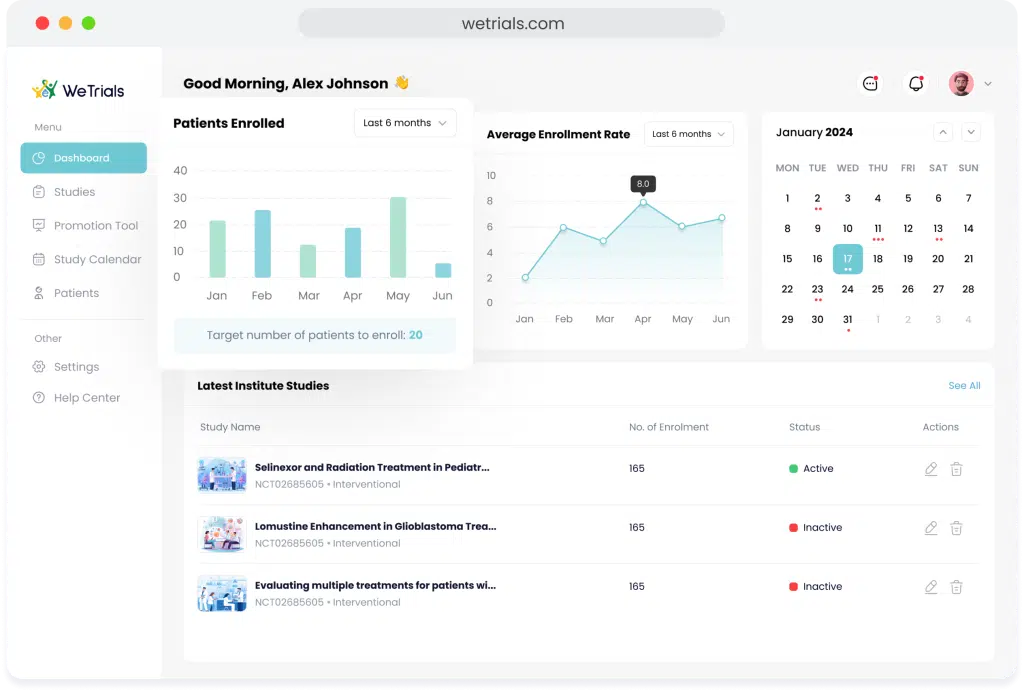Viewport: 1024px width, 692px height.
Task: Click the May bar in enrollment chart
Action: (x=398, y=238)
